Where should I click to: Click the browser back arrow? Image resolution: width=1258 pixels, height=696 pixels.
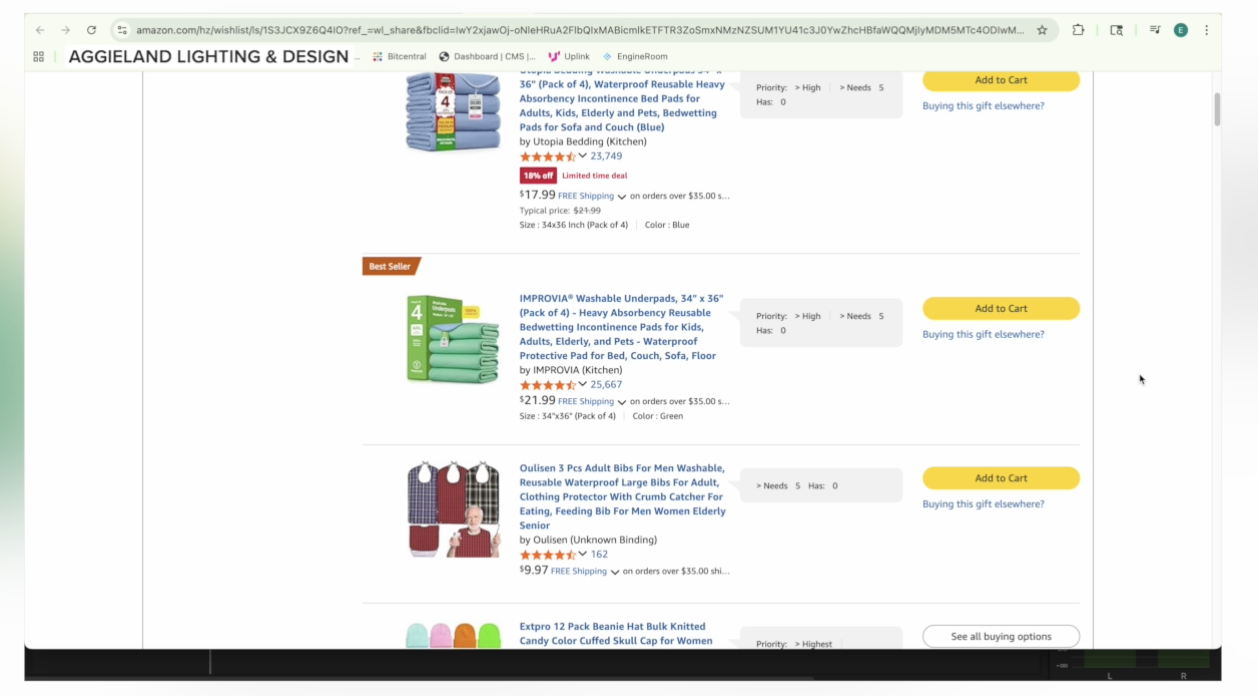[x=40, y=30]
